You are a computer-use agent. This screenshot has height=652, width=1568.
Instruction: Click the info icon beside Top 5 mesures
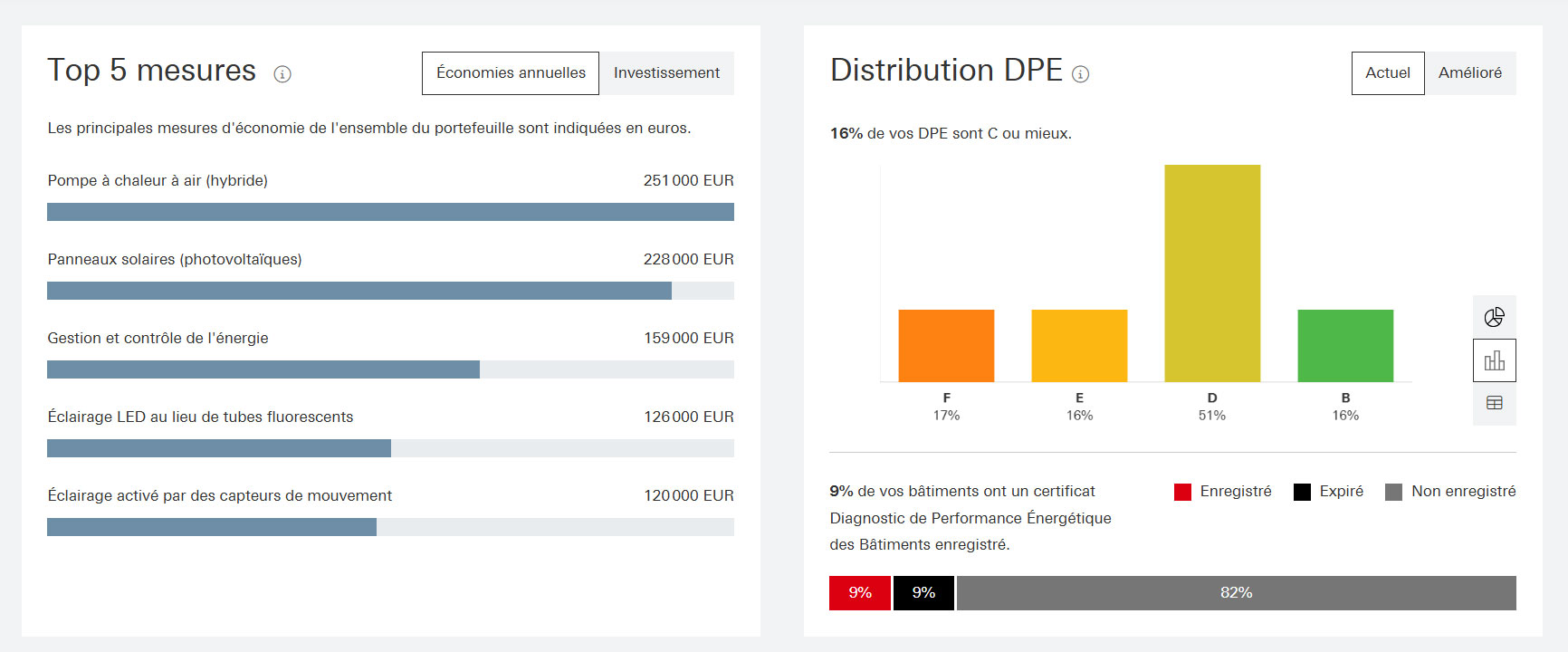point(282,74)
